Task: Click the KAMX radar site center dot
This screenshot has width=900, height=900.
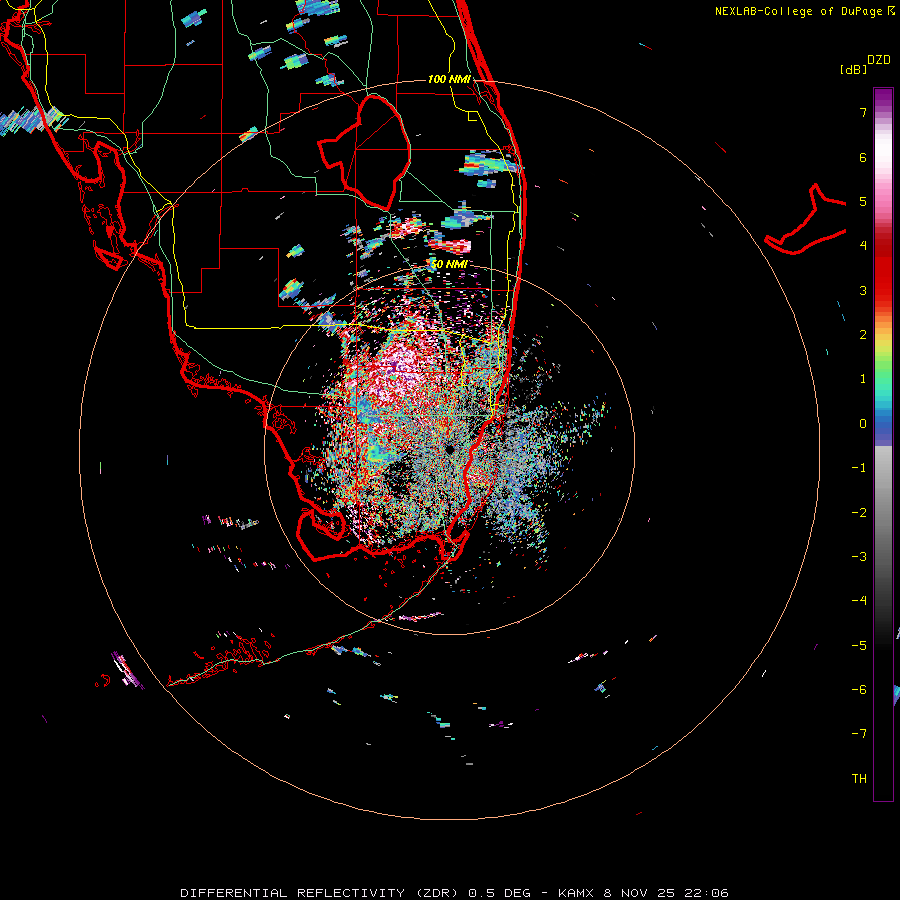Action: [449, 449]
